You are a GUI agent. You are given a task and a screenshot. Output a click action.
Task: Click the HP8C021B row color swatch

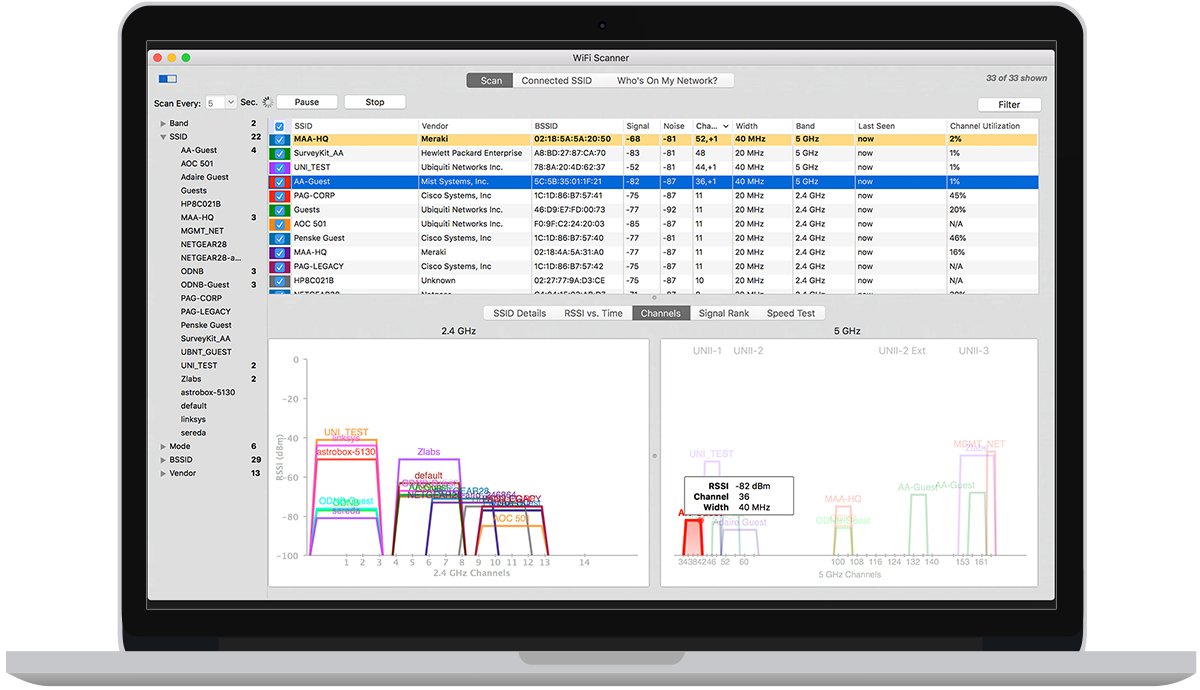279,281
